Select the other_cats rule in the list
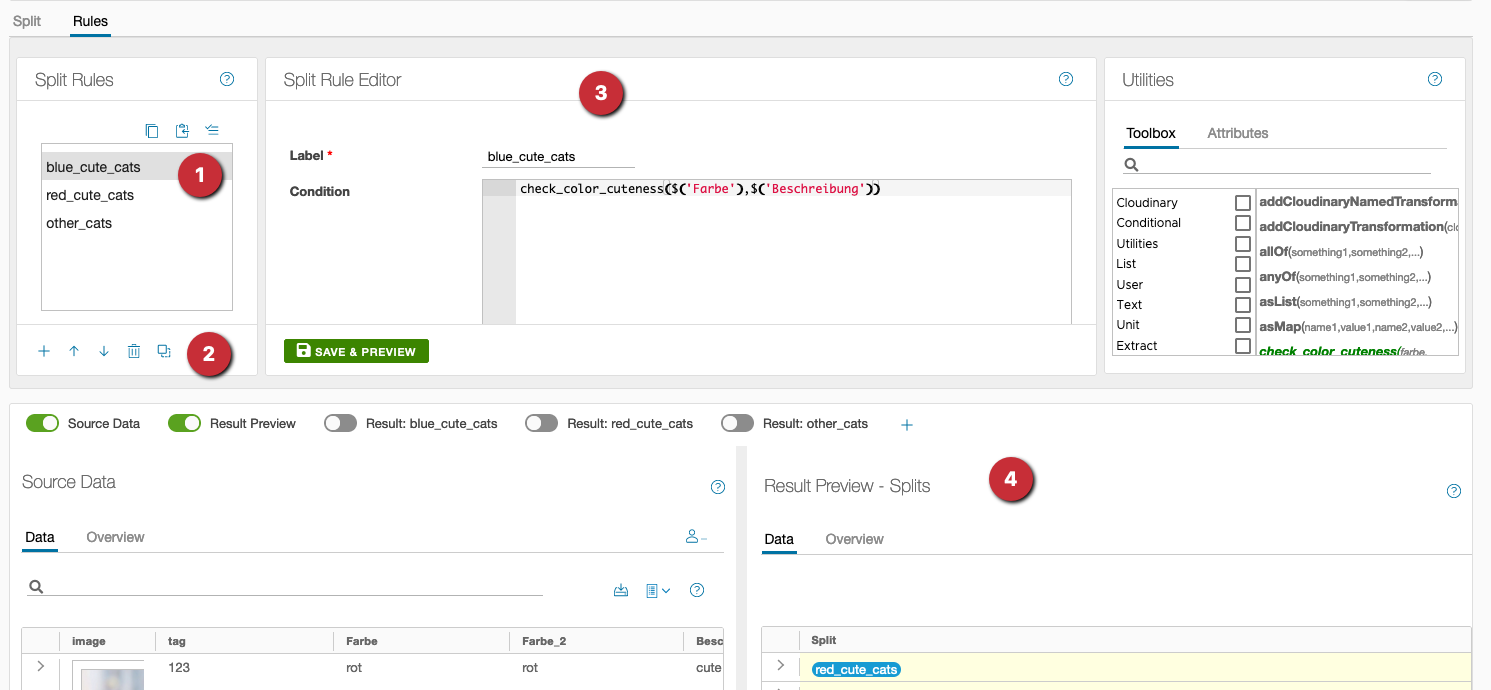Screen dimensions: 1491x690 click(79, 223)
